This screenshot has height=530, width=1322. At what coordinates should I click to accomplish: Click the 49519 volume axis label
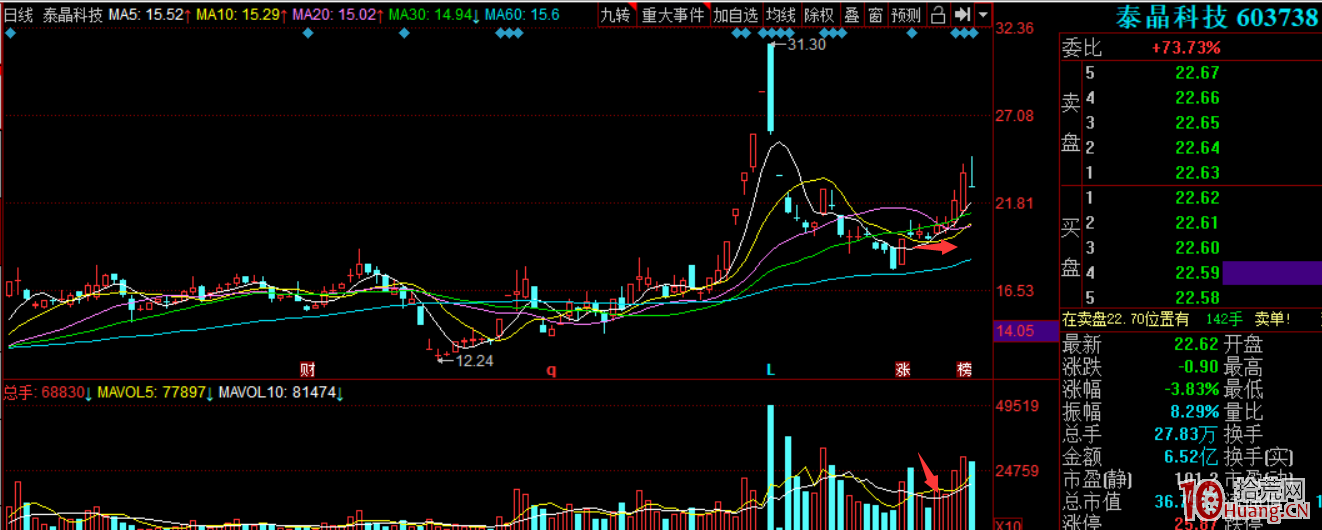click(1018, 407)
